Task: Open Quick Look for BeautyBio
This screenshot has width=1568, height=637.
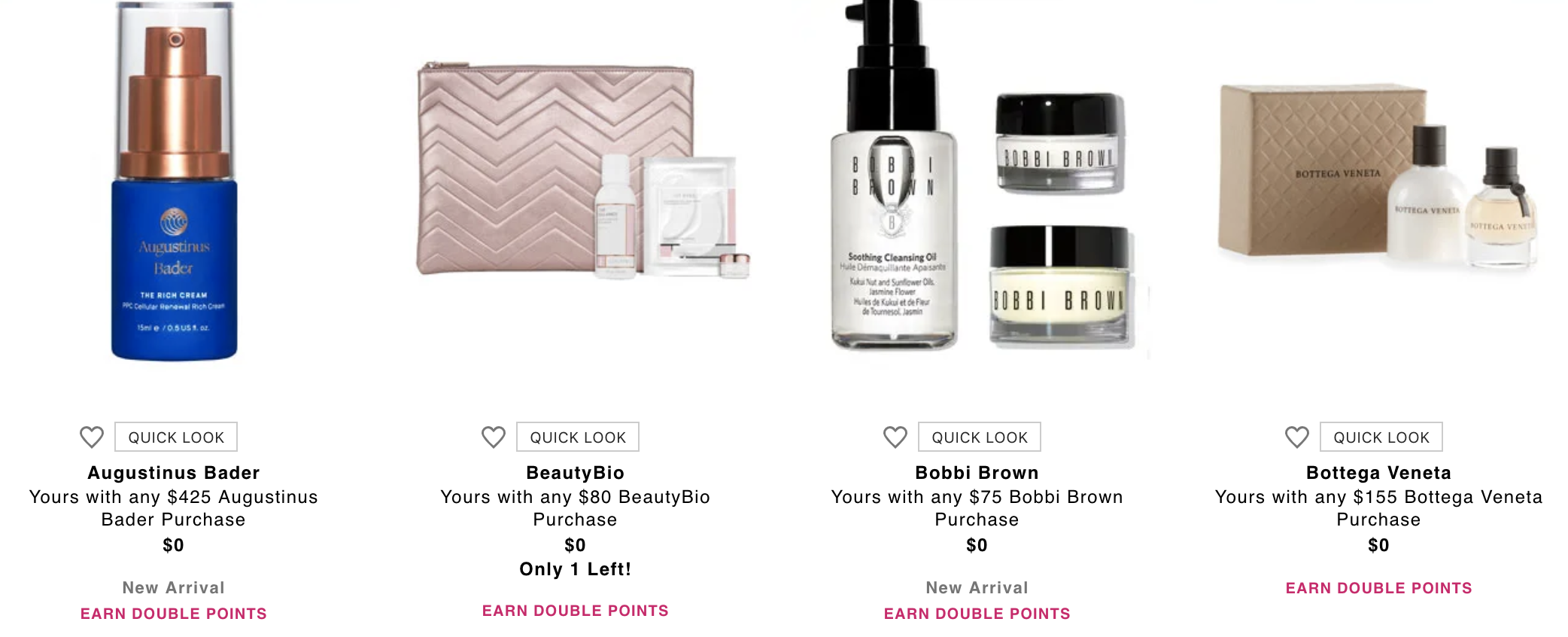Action: click(578, 437)
